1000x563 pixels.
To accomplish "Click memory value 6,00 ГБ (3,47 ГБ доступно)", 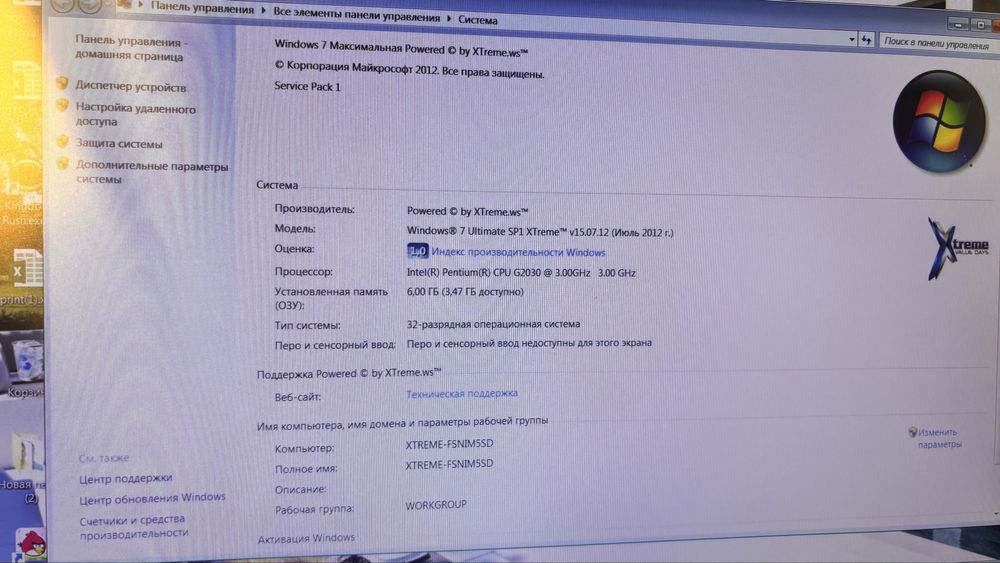I will point(465,291).
